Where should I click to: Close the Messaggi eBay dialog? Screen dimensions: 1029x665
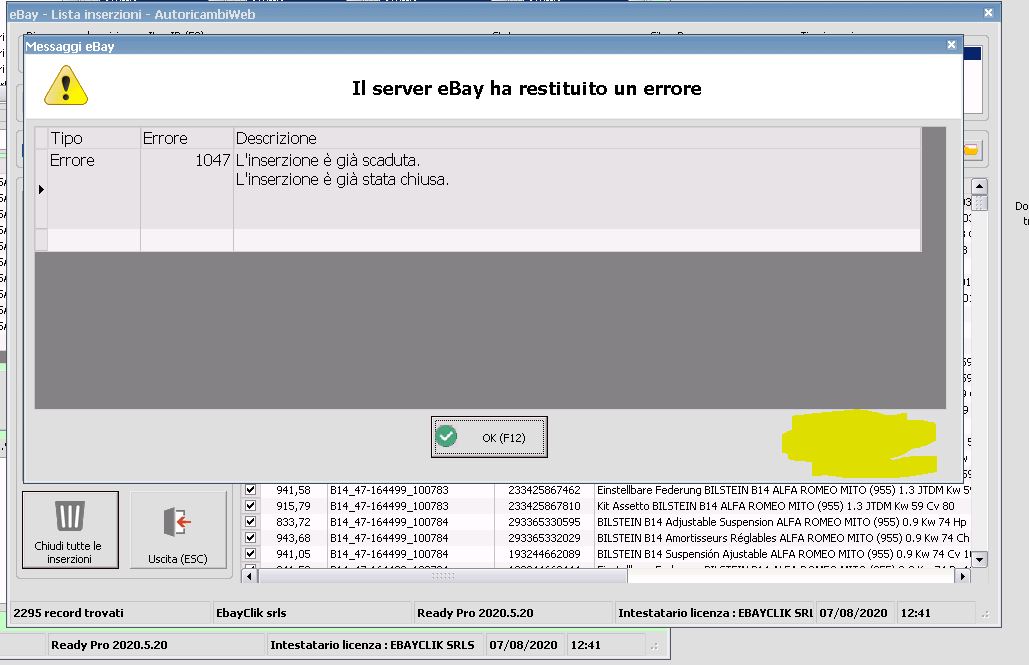coord(952,45)
